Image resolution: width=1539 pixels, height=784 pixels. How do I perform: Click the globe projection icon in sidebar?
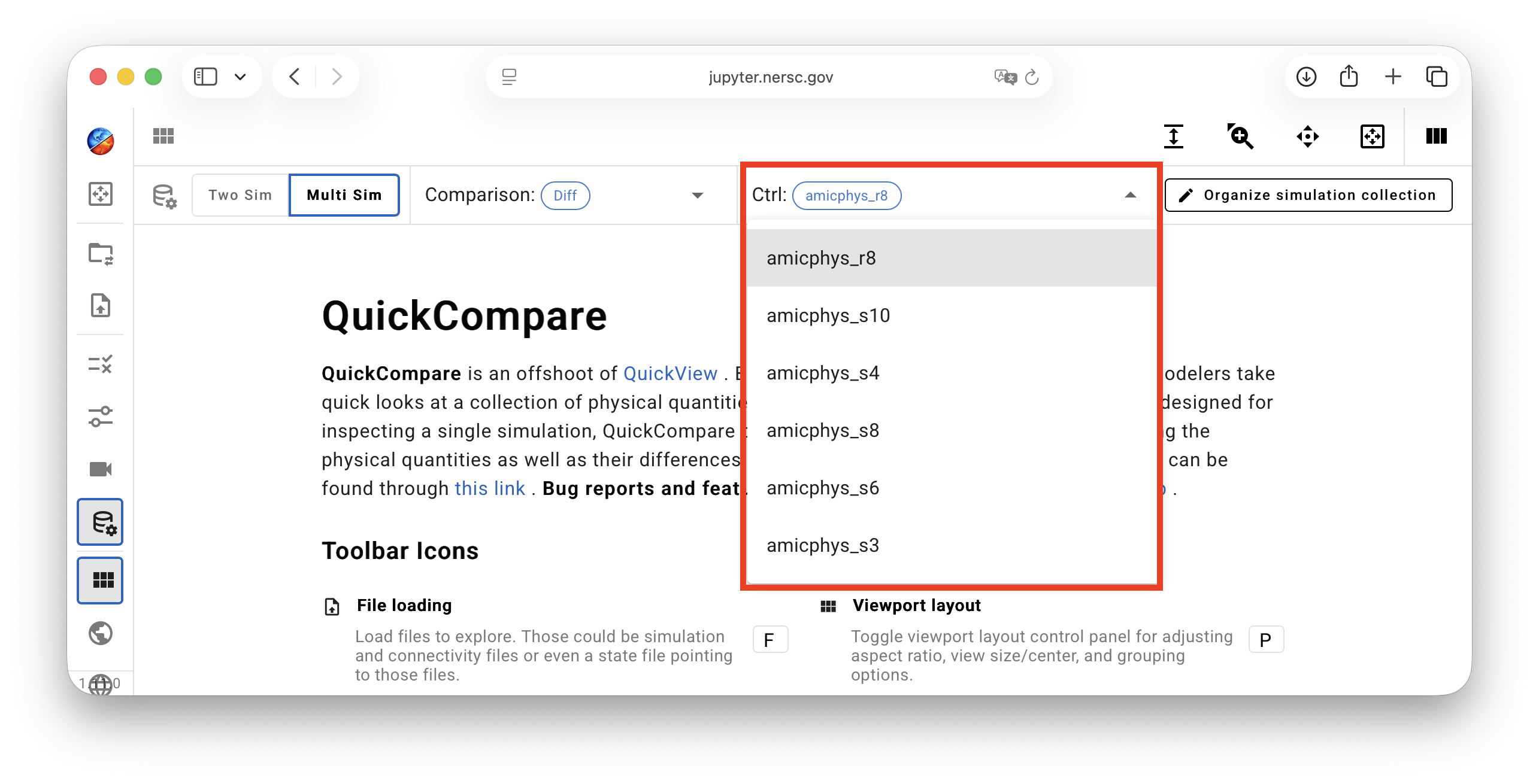(100, 633)
